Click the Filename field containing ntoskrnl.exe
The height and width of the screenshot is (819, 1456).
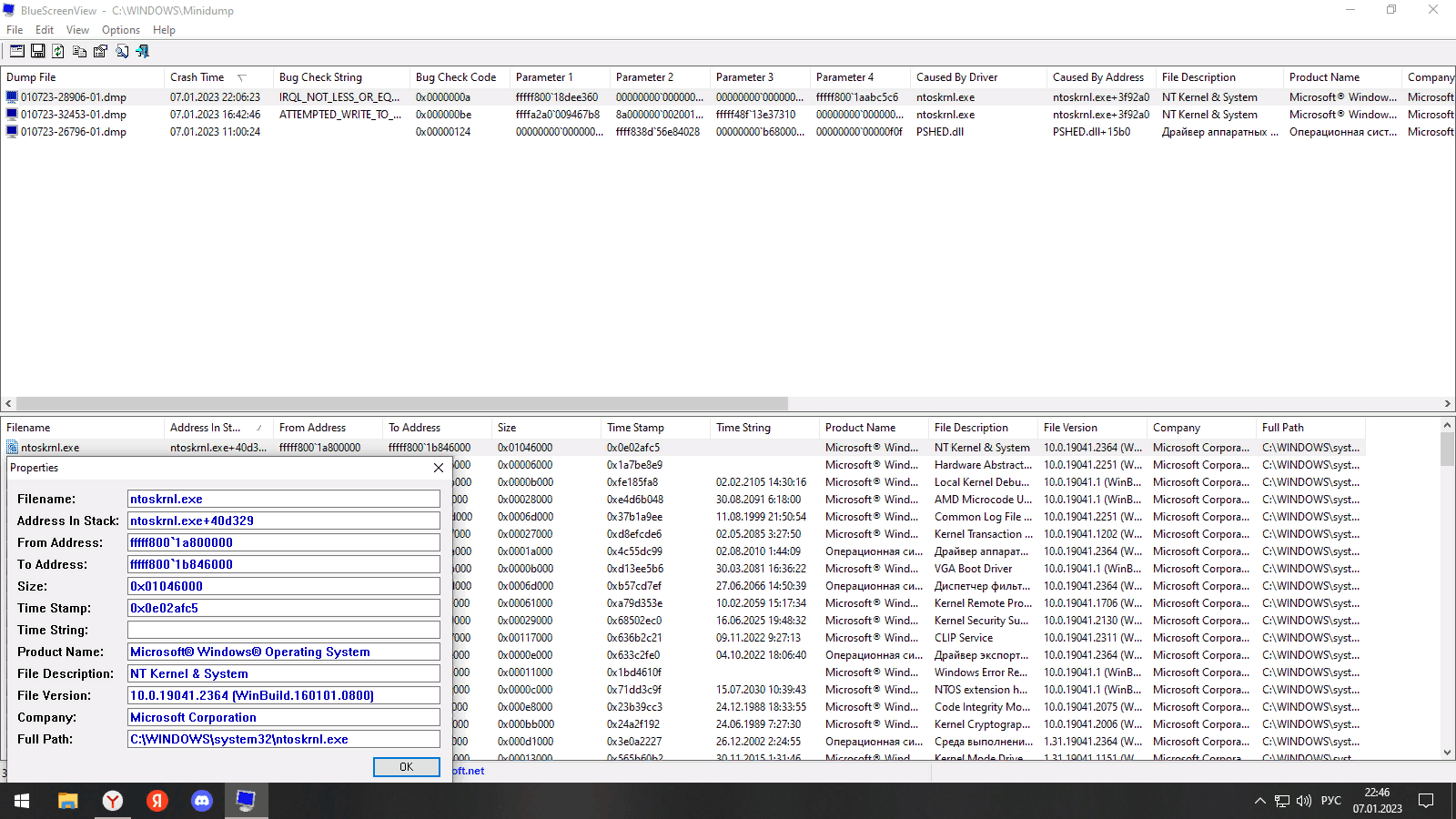[x=284, y=499]
